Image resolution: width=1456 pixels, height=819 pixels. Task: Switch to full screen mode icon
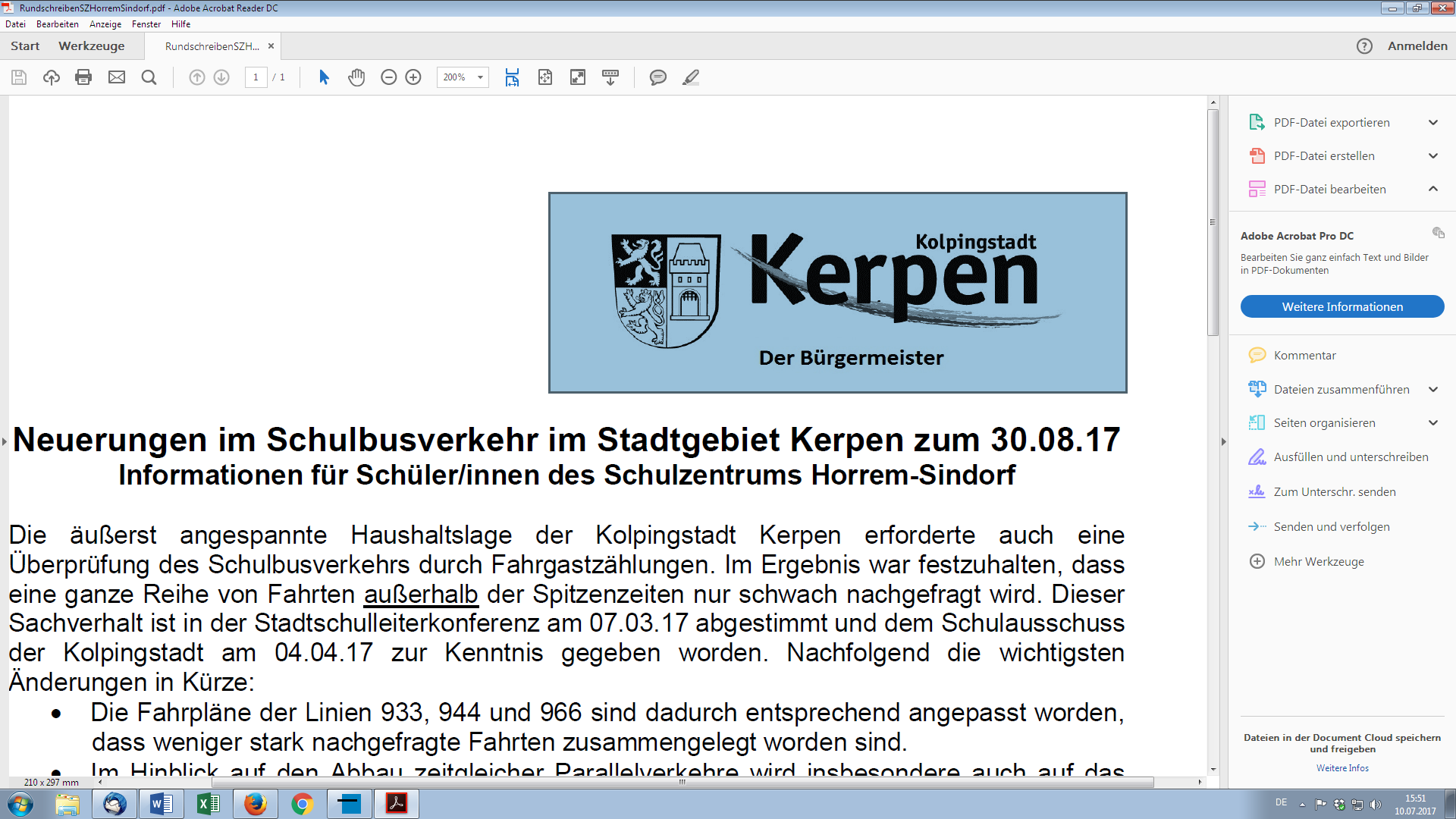pos(578,77)
